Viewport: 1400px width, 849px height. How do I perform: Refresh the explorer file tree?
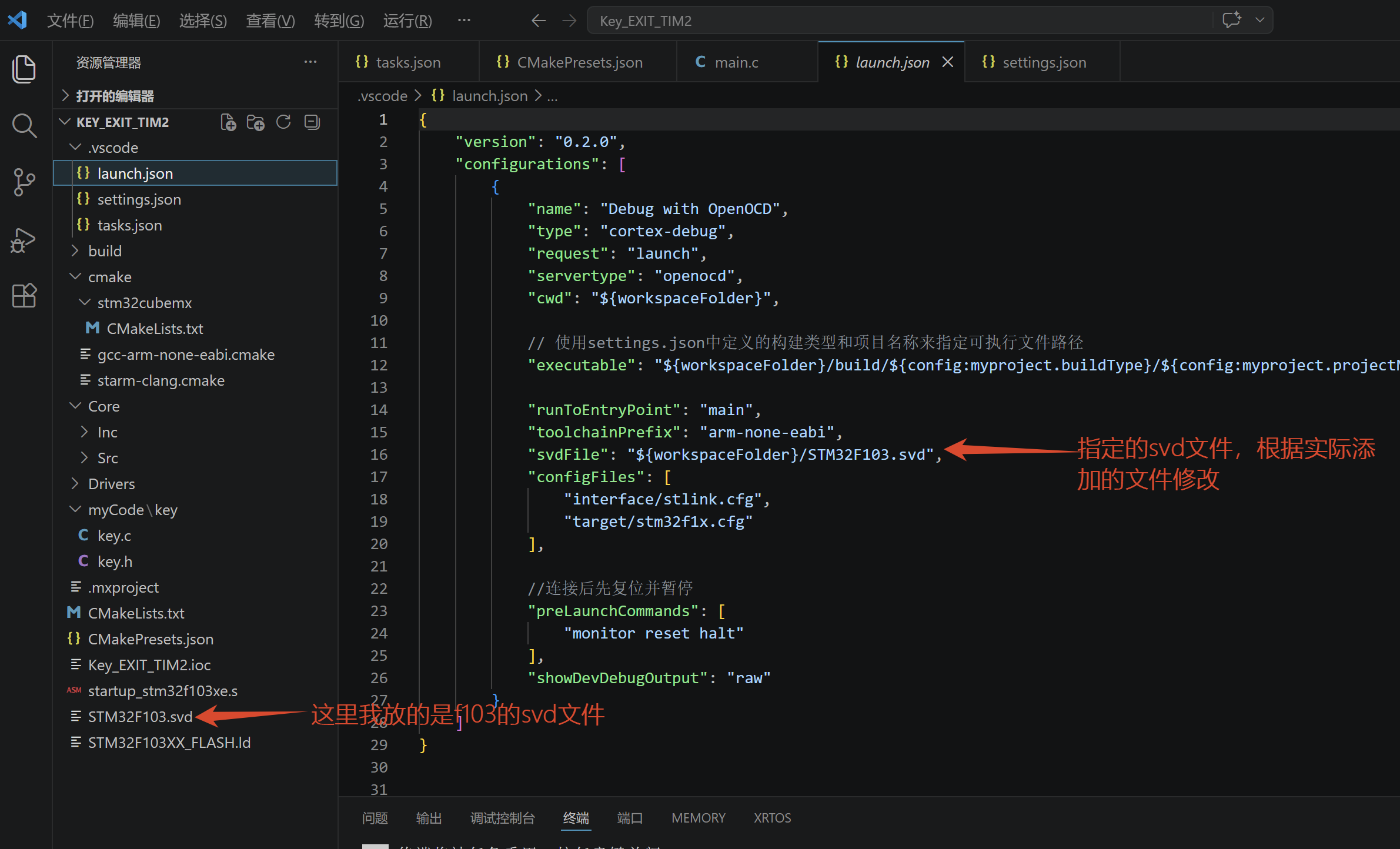(x=284, y=122)
